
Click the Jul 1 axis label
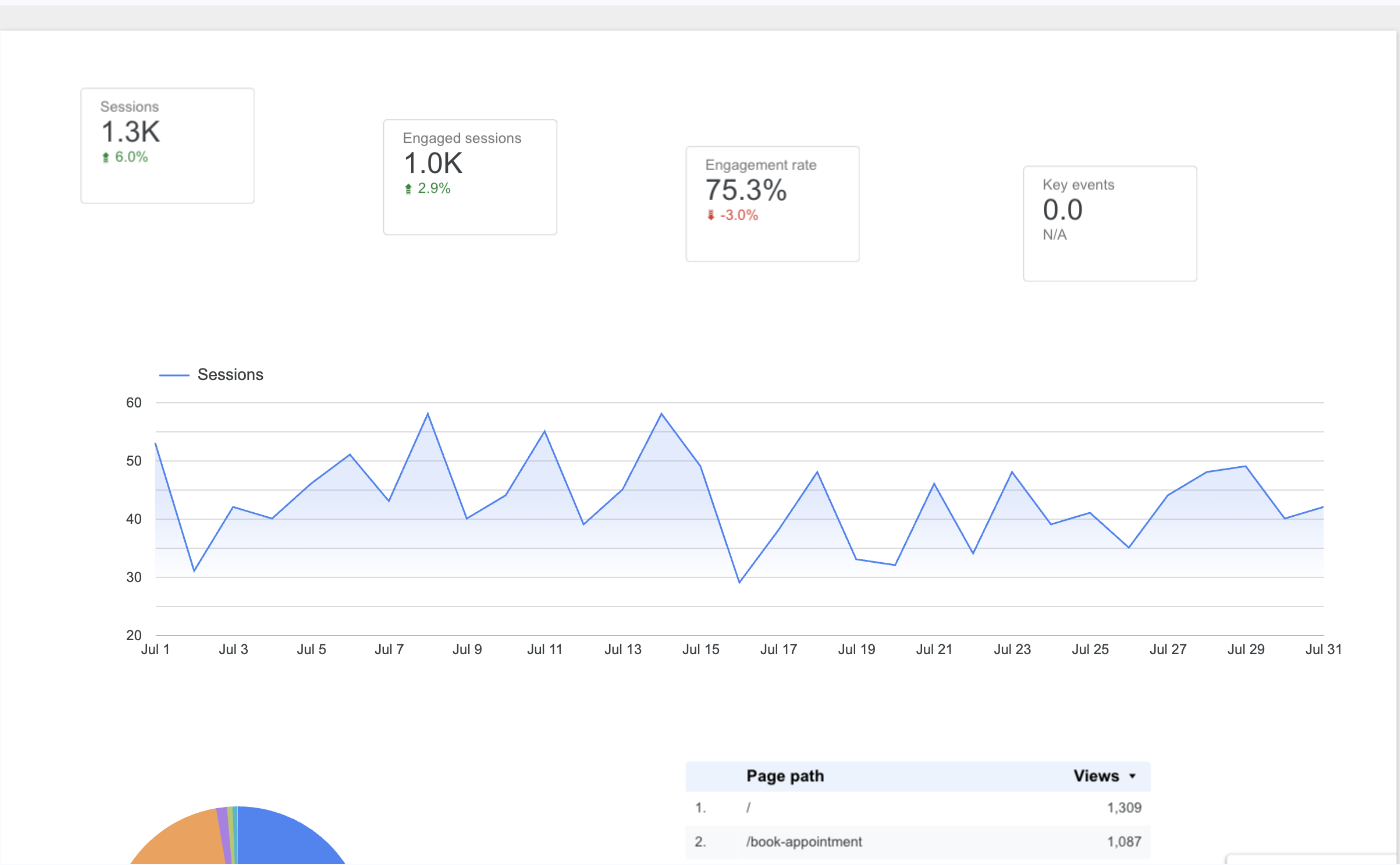155,649
